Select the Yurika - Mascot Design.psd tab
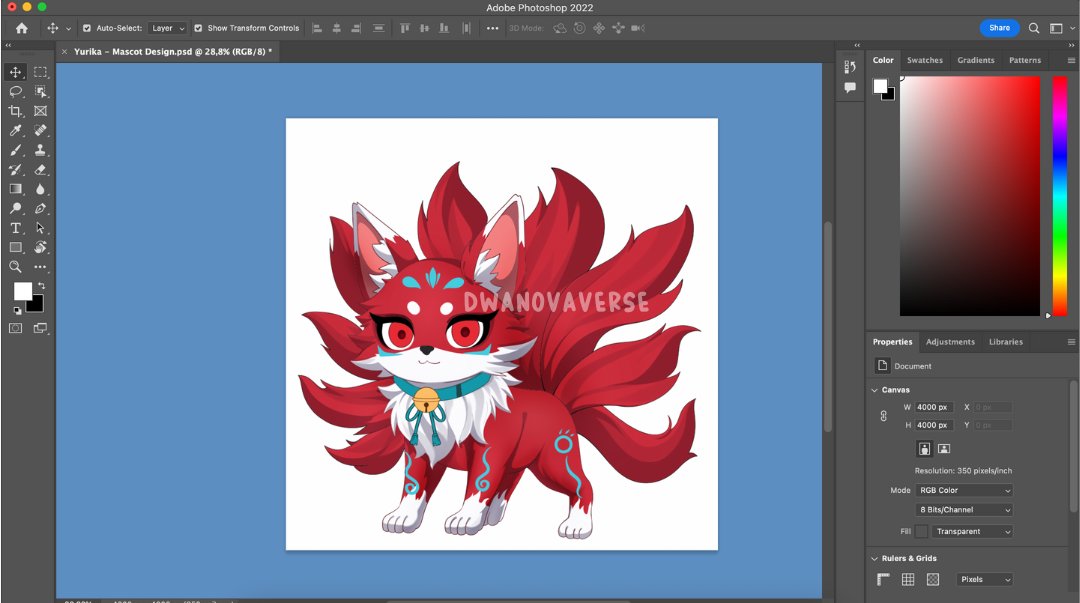 (x=173, y=52)
